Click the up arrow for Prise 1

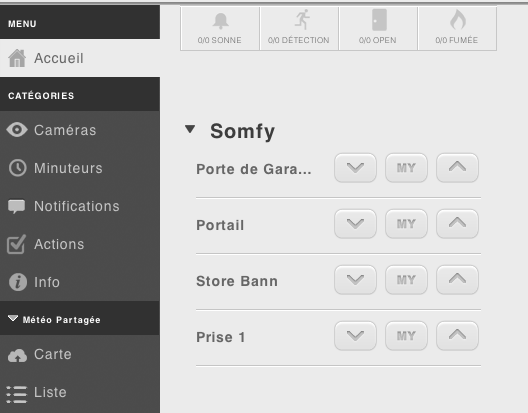457,336
